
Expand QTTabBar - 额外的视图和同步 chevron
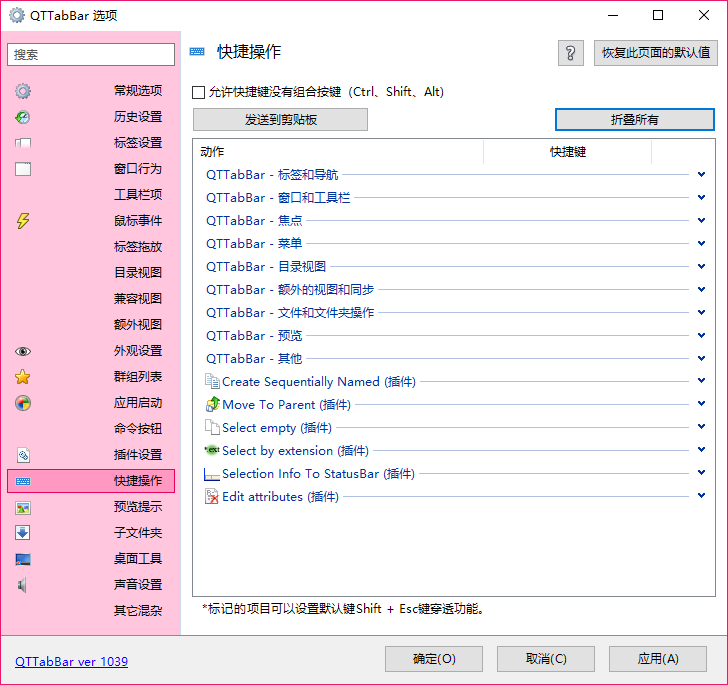(x=702, y=289)
